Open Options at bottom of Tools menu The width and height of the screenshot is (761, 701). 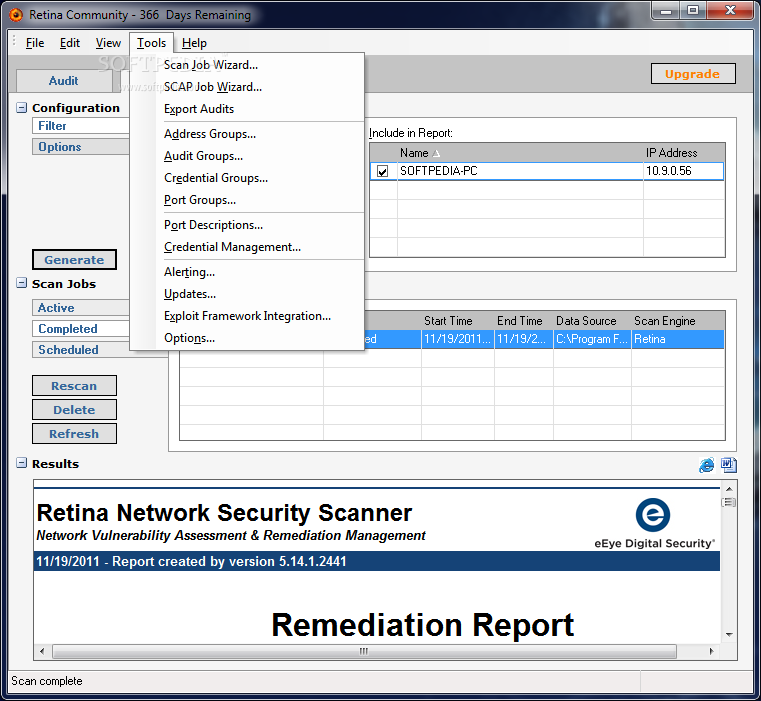point(247,338)
